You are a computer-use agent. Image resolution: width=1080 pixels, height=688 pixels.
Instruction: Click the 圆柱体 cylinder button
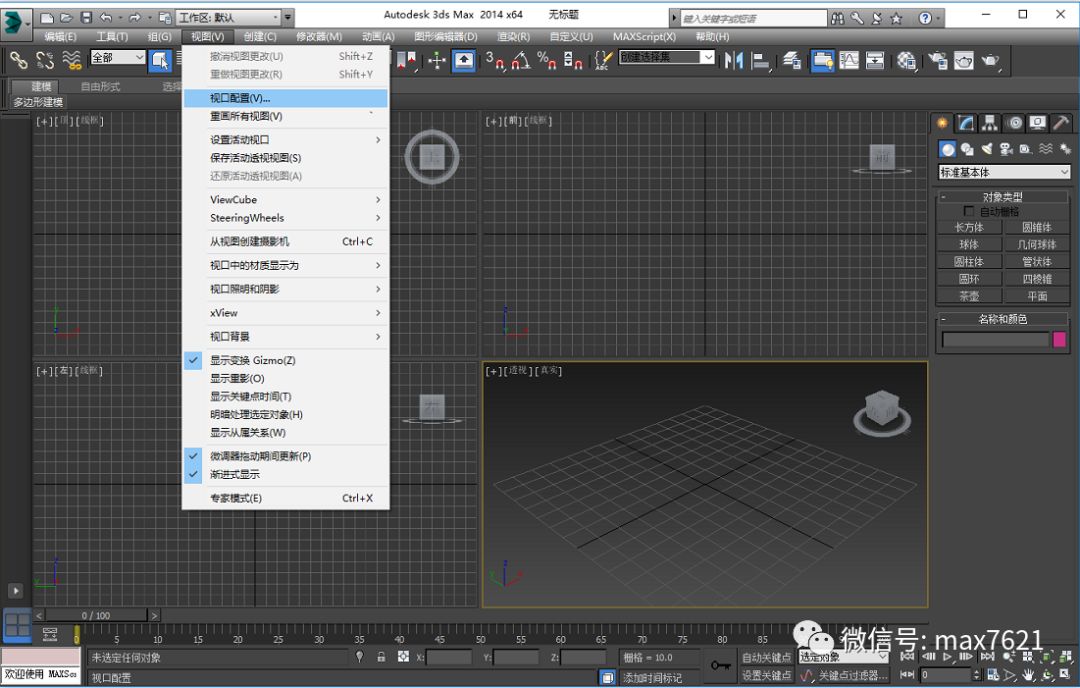tap(969, 262)
